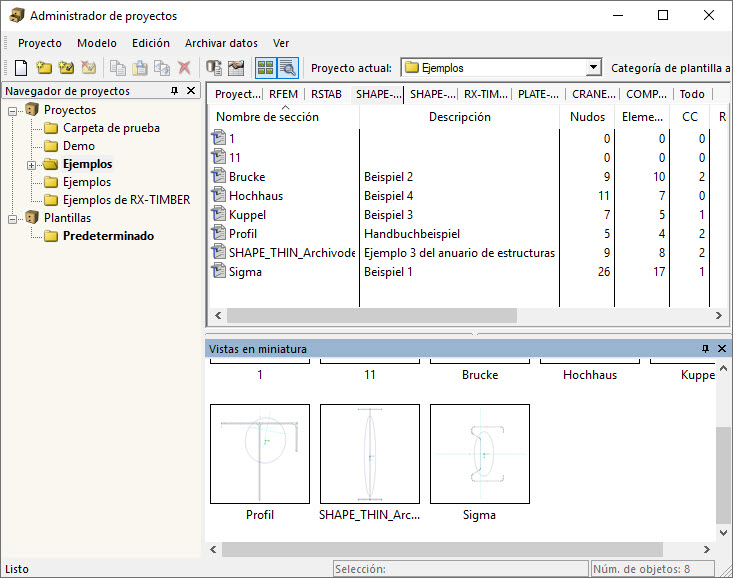Image resolution: width=733 pixels, height=578 pixels.
Task: Click the model list horizontal scrollbar
Action: coord(372,316)
